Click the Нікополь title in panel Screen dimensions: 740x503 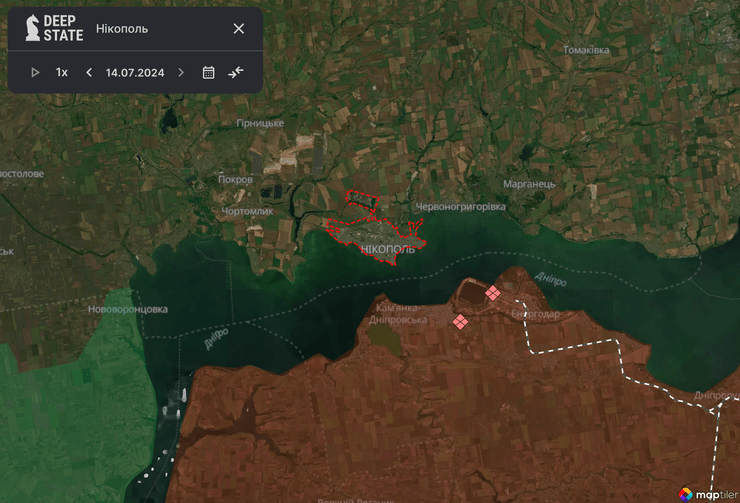click(x=122, y=28)
